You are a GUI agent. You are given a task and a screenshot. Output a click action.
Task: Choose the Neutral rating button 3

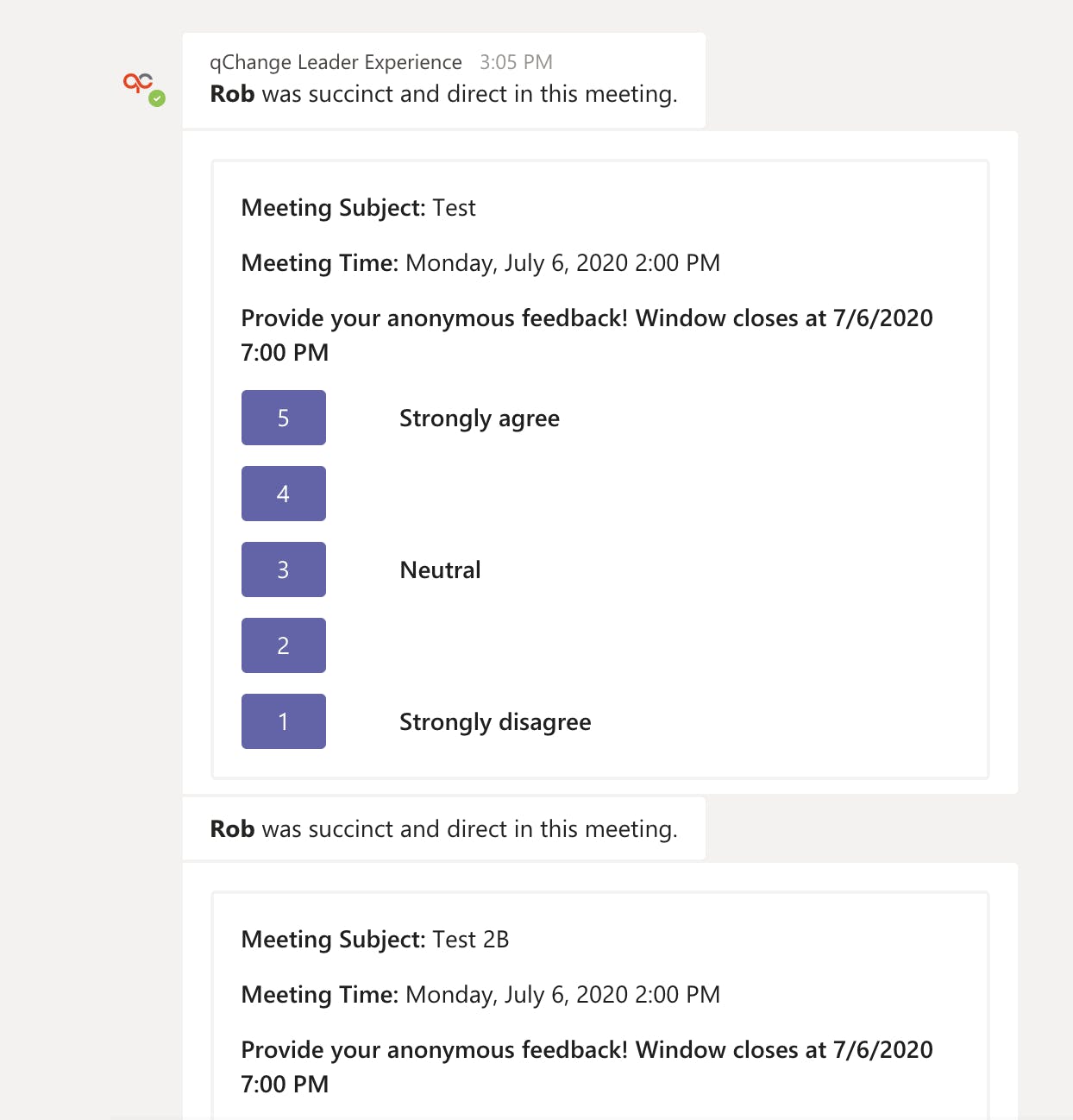coord(283,569)
